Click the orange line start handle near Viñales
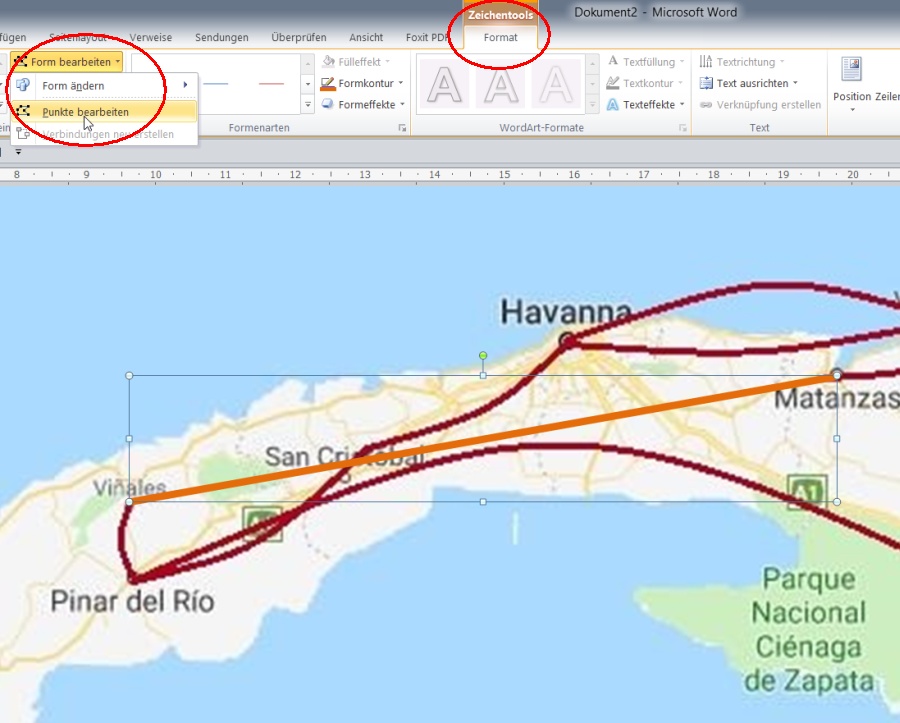The width and height of the screenshot is (900, 723). pyautogui.click(x=129, y=502)
